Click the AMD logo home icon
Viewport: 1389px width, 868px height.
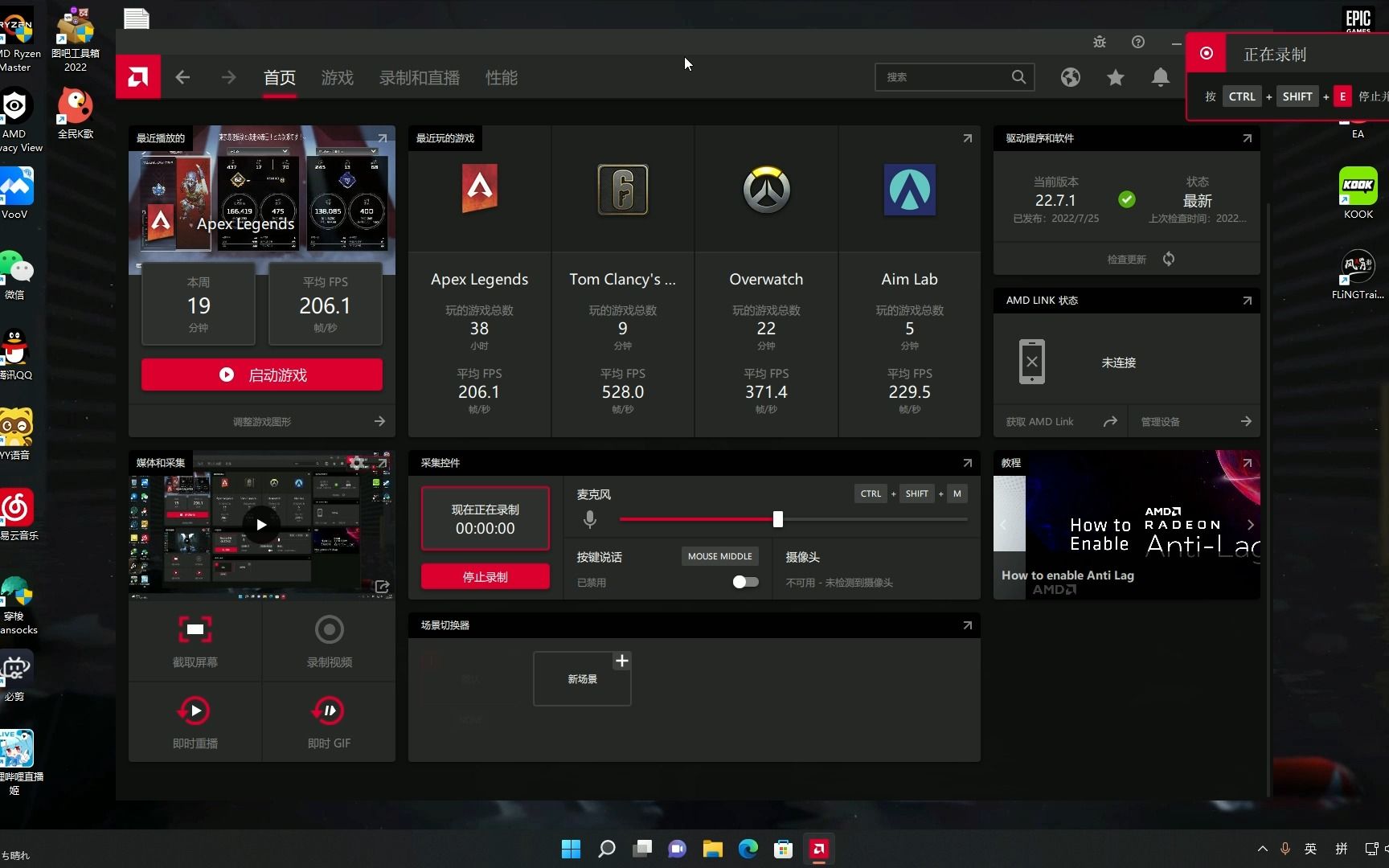click(x=138, y=77)
